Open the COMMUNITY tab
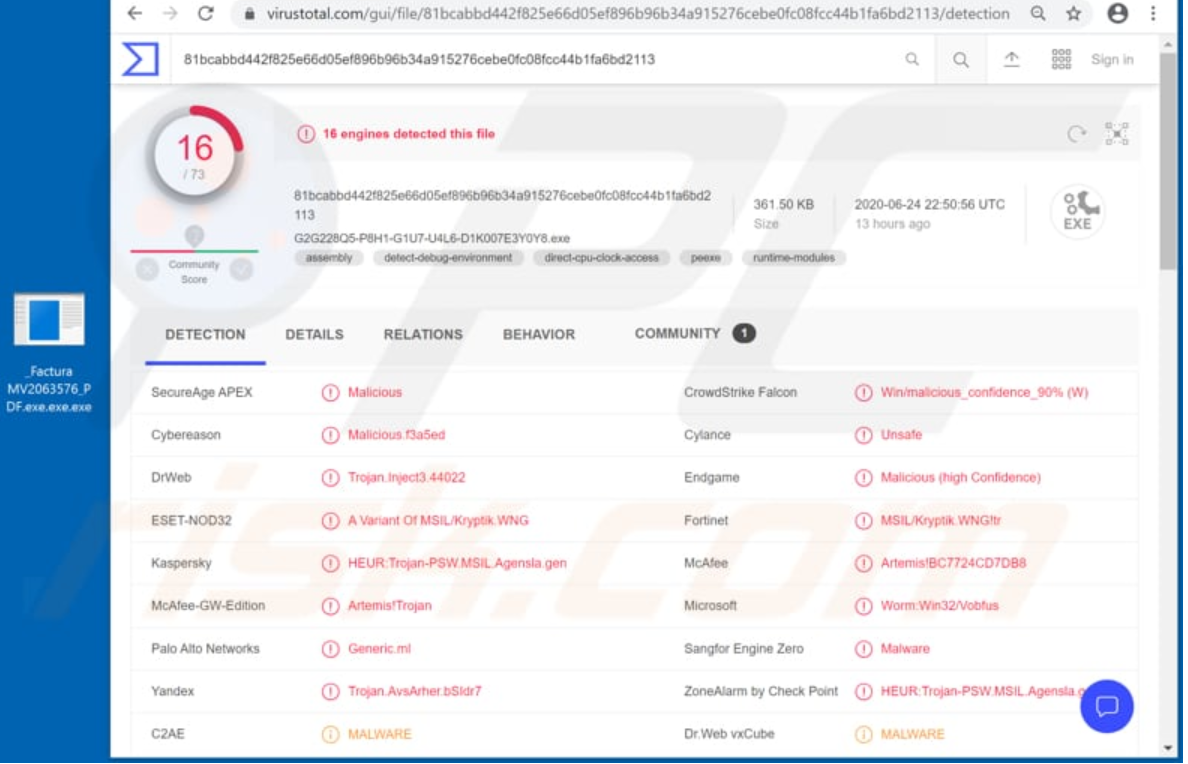 click(x=679, y=334)
